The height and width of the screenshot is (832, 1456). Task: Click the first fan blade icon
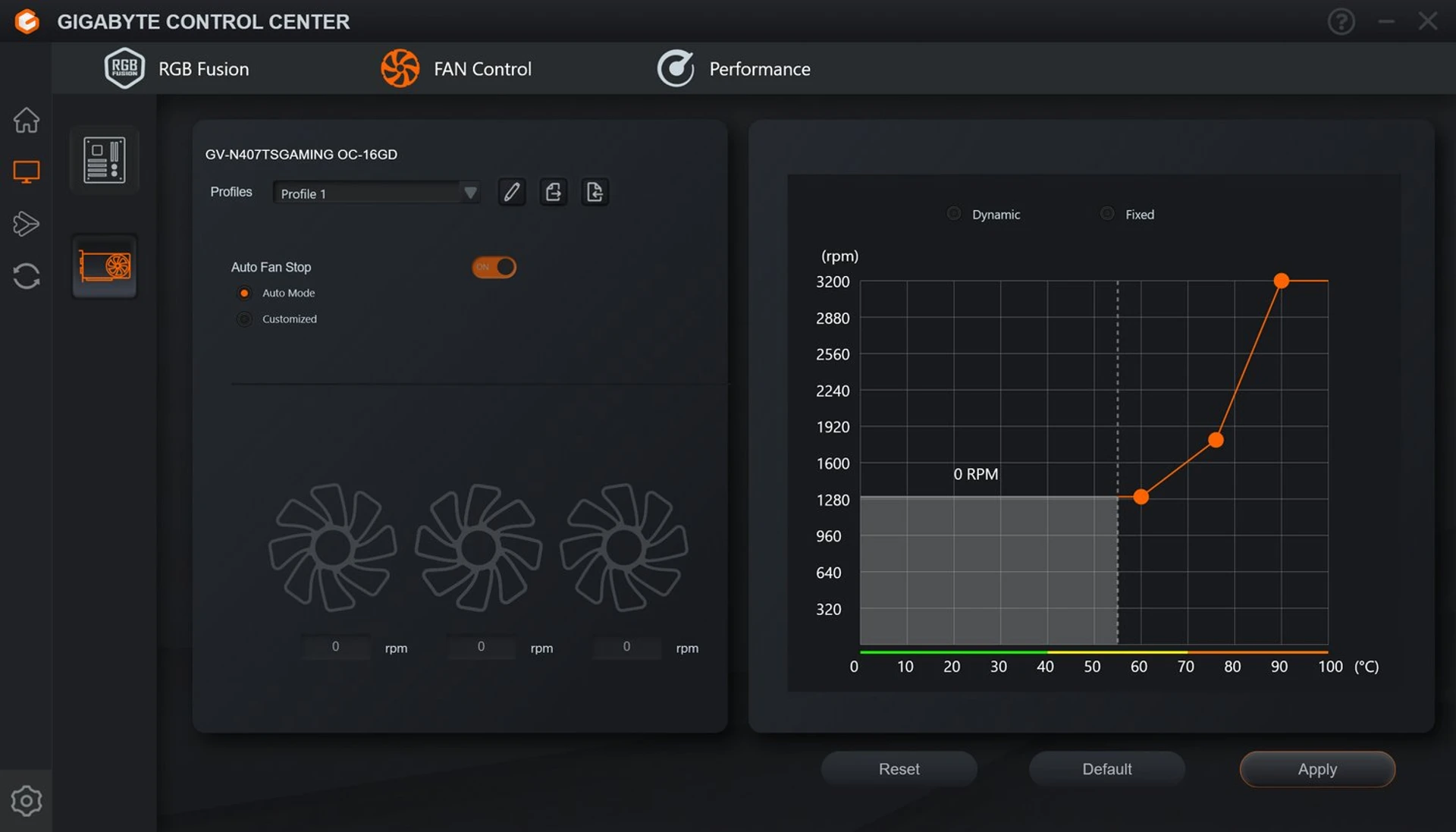click(333, 548)
